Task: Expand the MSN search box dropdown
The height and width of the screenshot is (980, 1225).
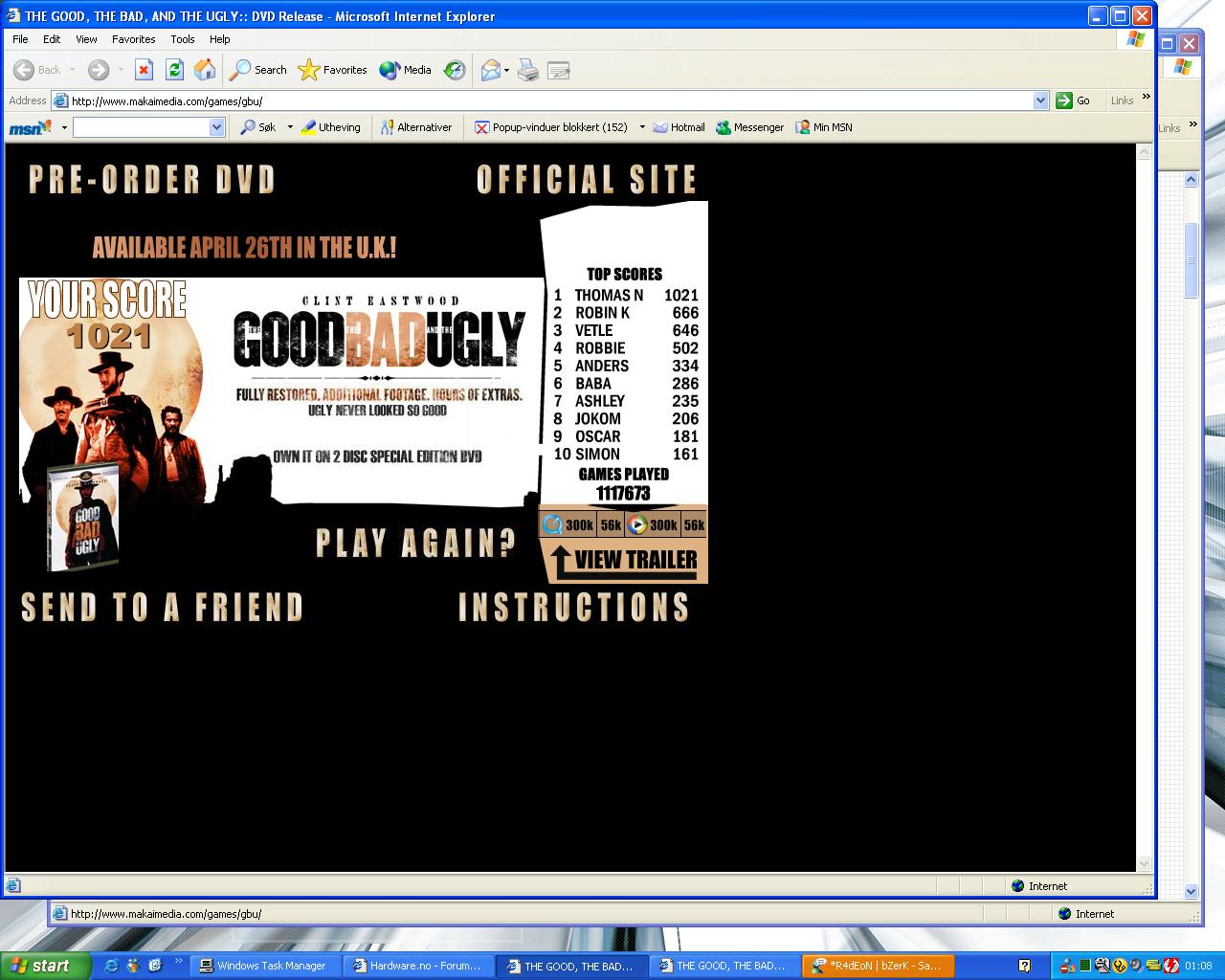Action: click(216, 127)
